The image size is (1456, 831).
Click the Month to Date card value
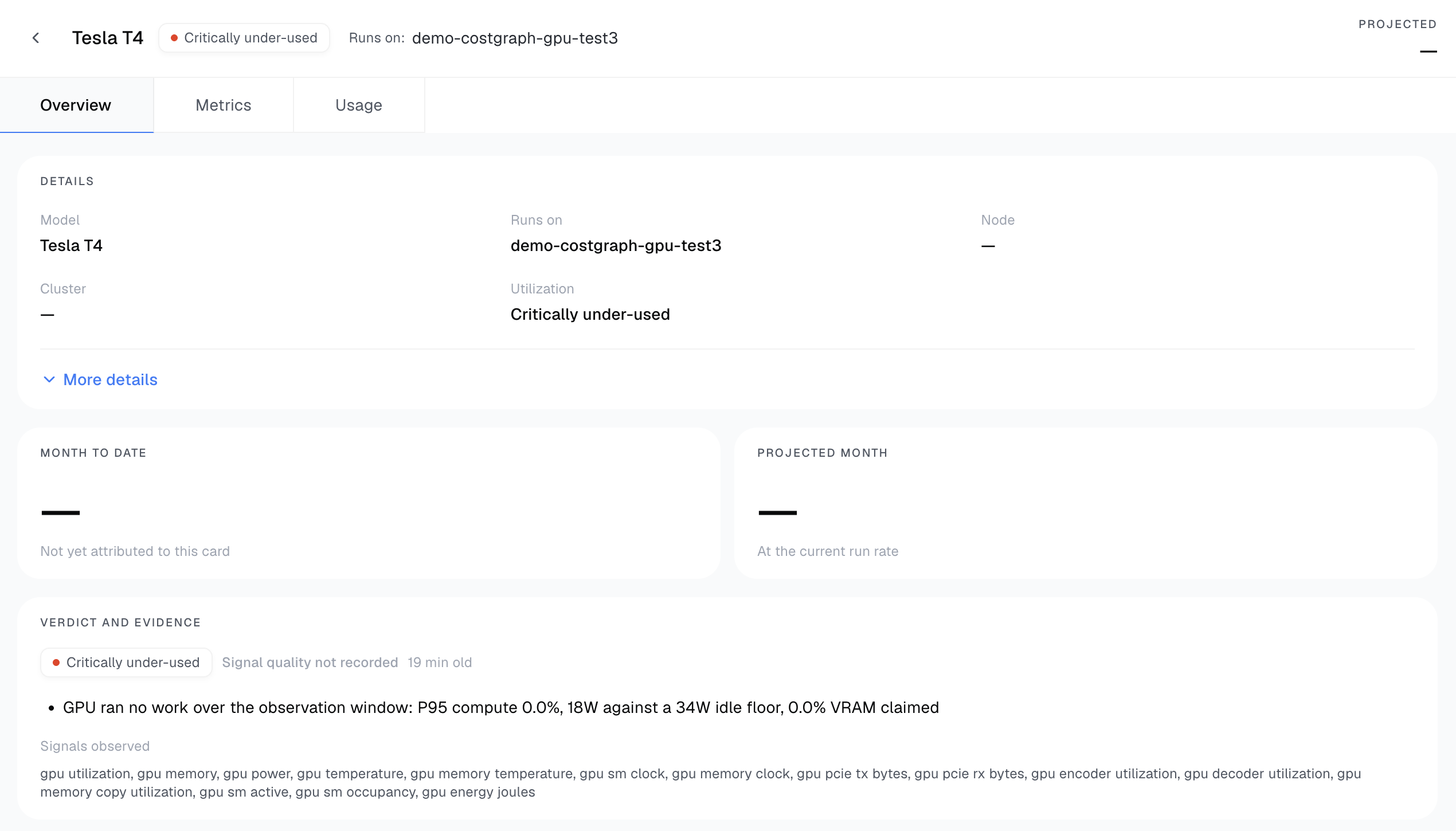coord(60,512)
